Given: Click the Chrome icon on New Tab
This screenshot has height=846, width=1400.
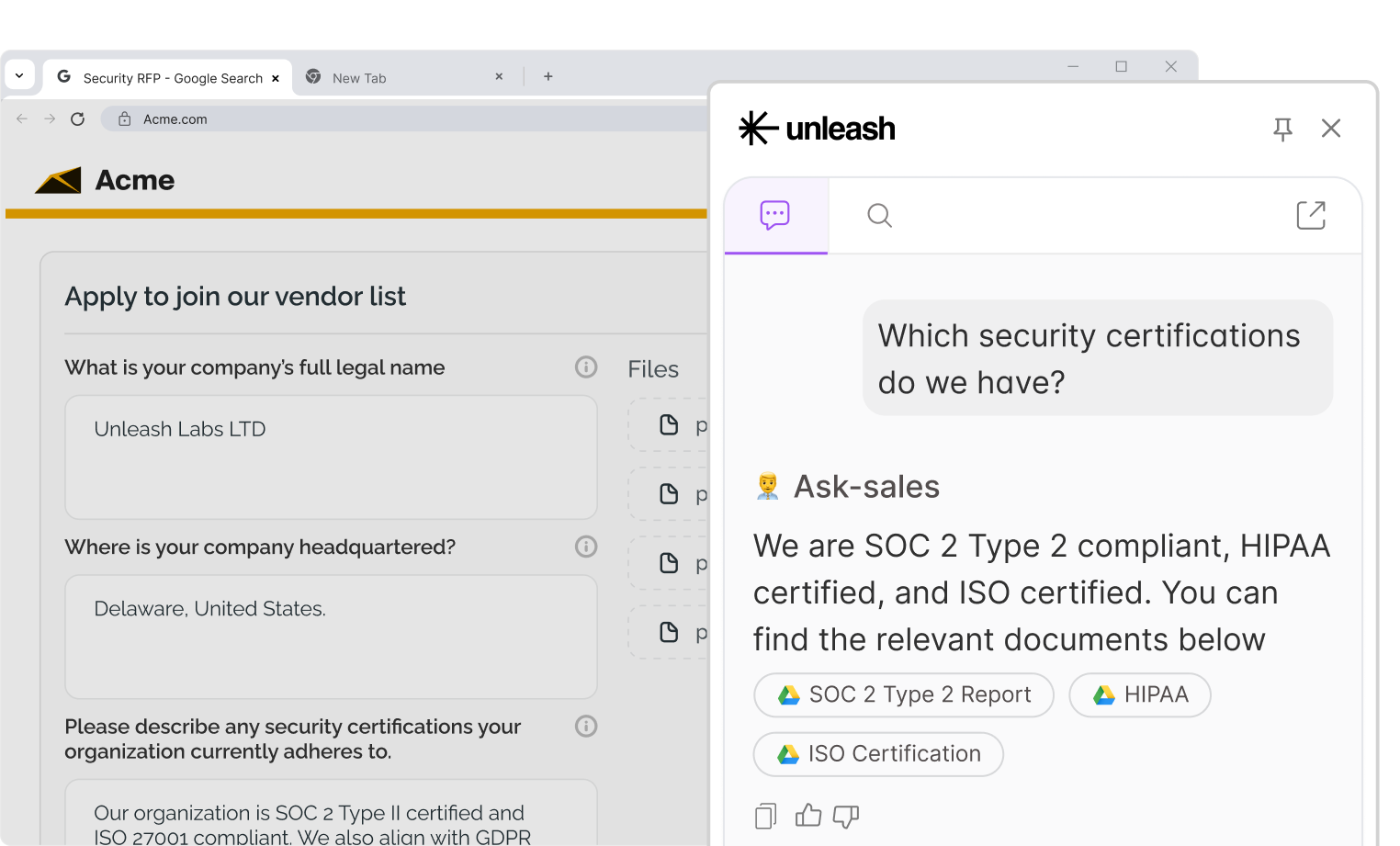Looking at the screenshot, I should [313, 77].
